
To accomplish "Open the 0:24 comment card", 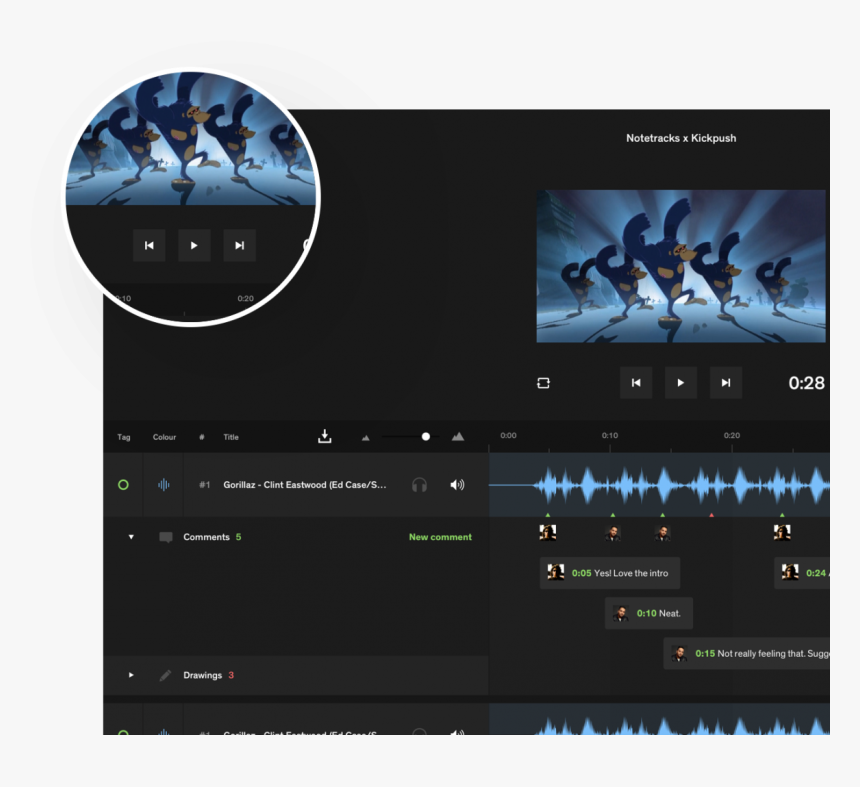I will coord(802,573).
